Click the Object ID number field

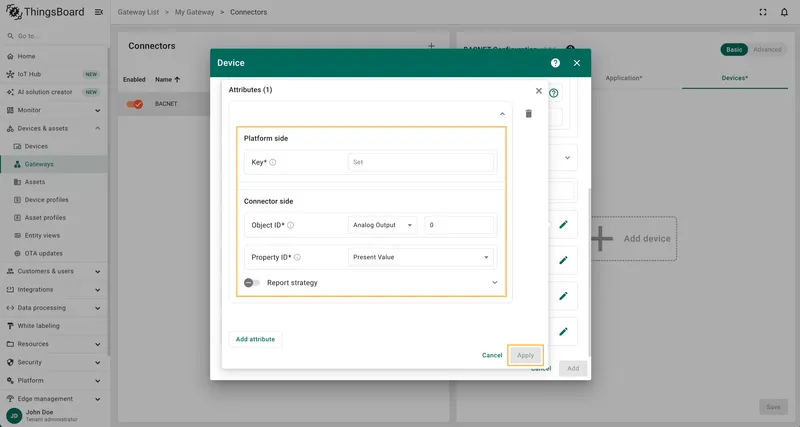pos(459,225)
